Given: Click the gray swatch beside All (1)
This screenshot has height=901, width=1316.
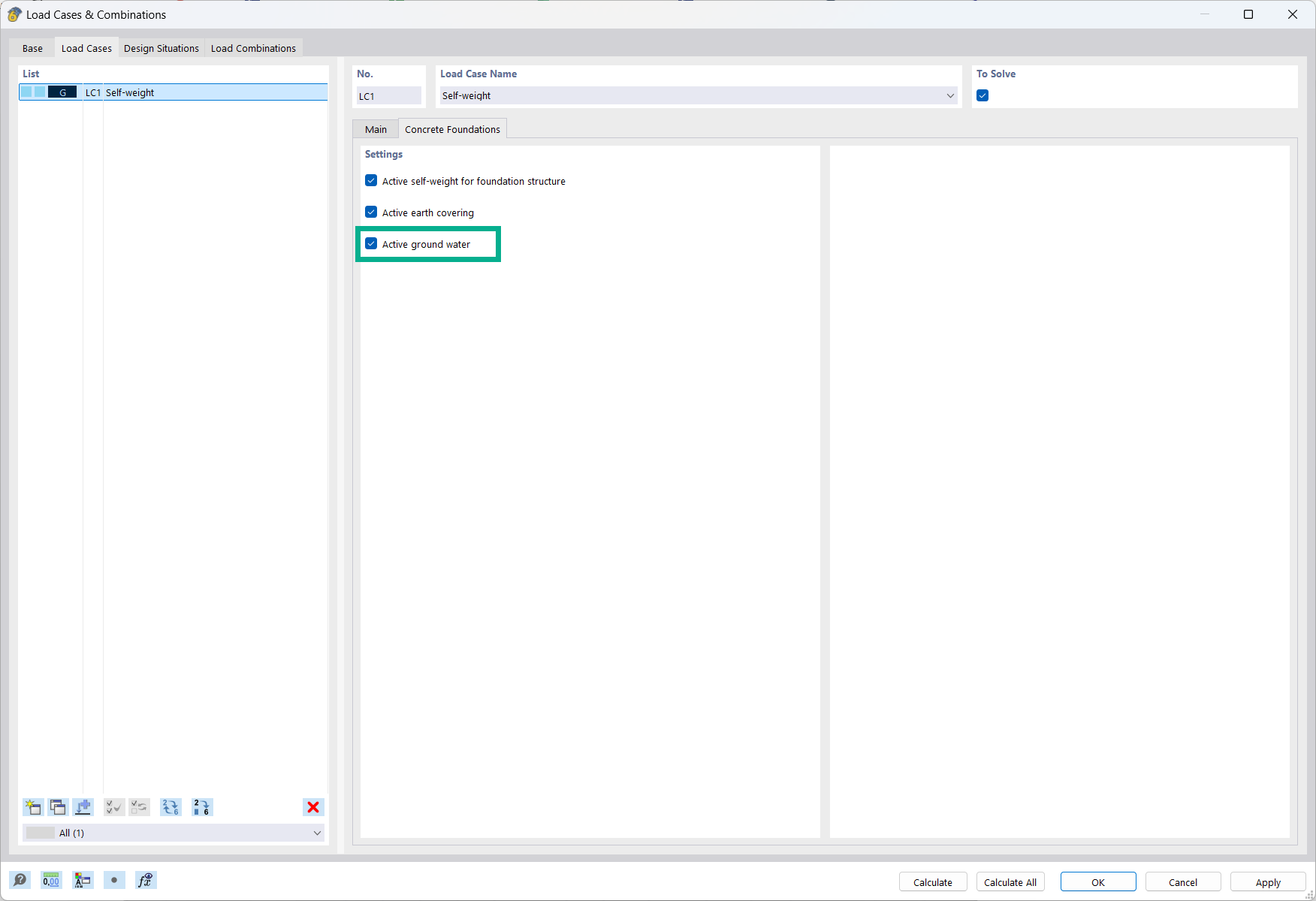Looking at the screenshot, I should pyautogui.click(x=40, y=833).
